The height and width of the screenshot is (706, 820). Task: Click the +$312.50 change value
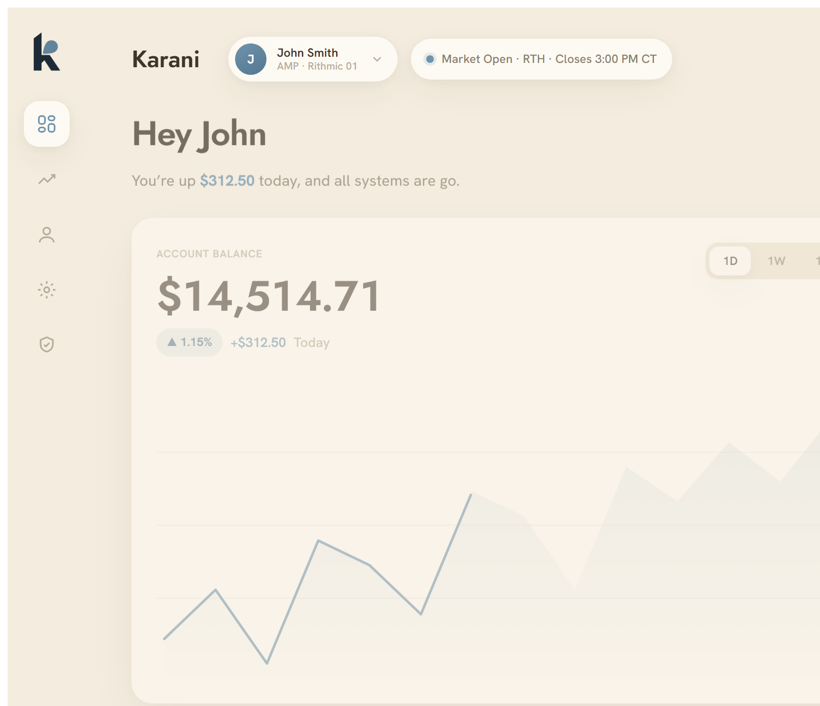258,343
